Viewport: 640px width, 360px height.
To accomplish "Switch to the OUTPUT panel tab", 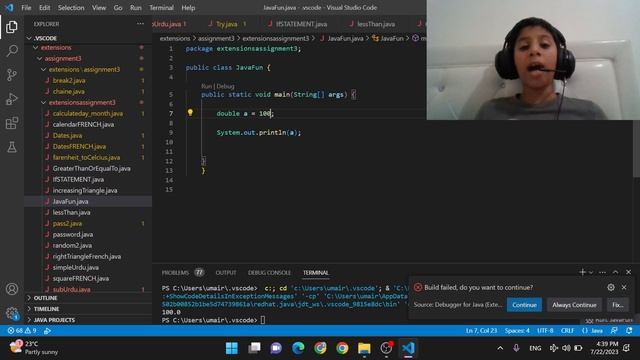I will point(226,273).
